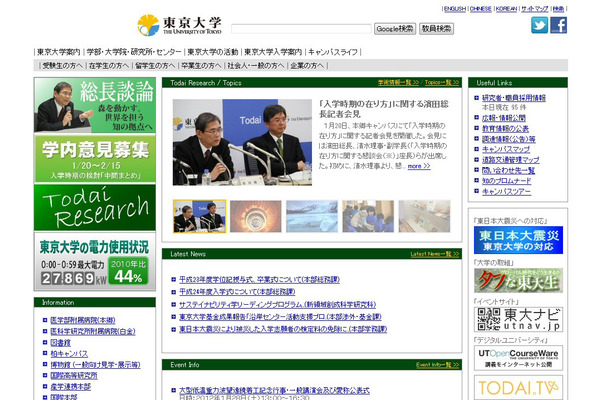Open the Facebook icon link
The height and width of the screenshot is (400, 610).
click(x=559, y=25)
